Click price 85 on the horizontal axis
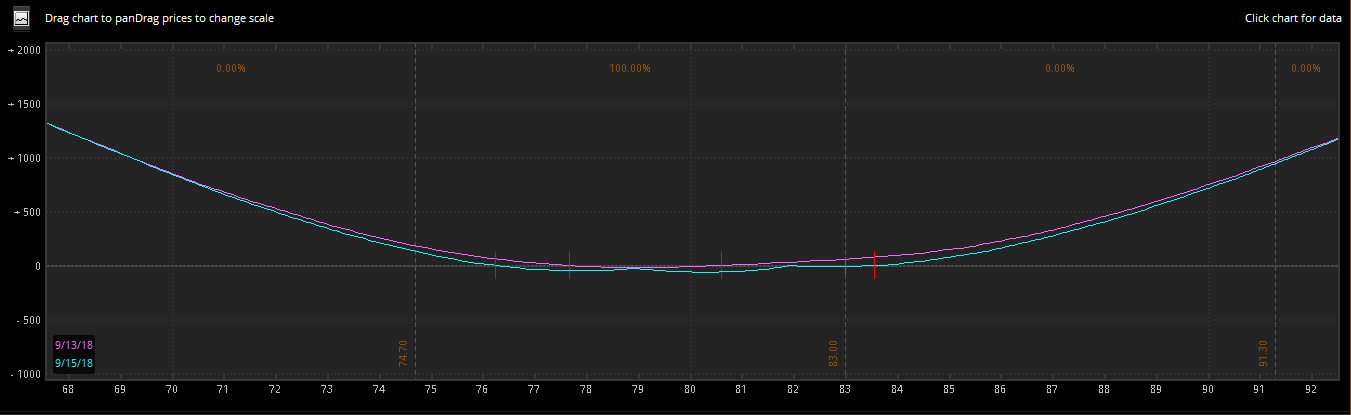 pyautogui.click(x=949, y=390)
